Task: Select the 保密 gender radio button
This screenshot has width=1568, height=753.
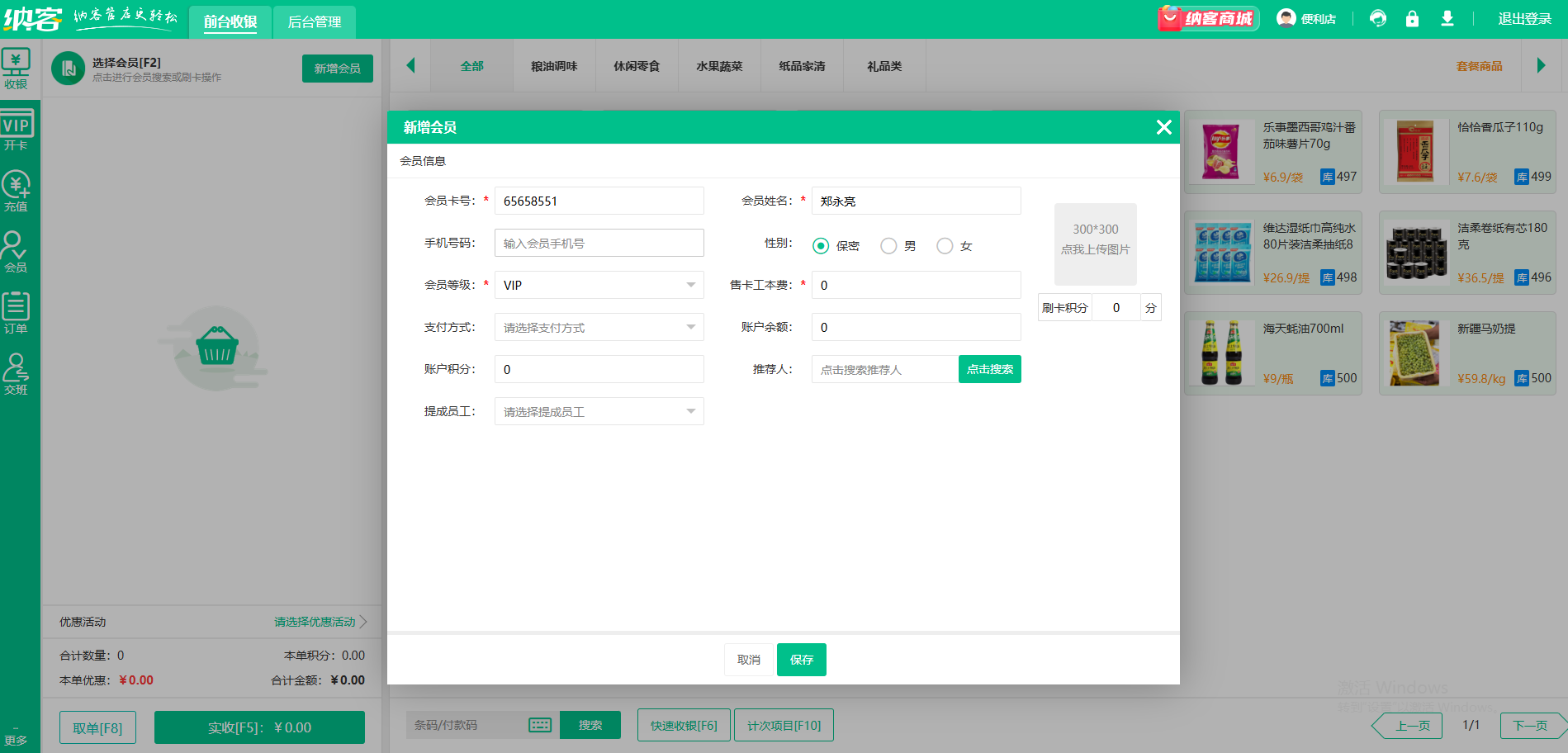Action: coord(821,246)
